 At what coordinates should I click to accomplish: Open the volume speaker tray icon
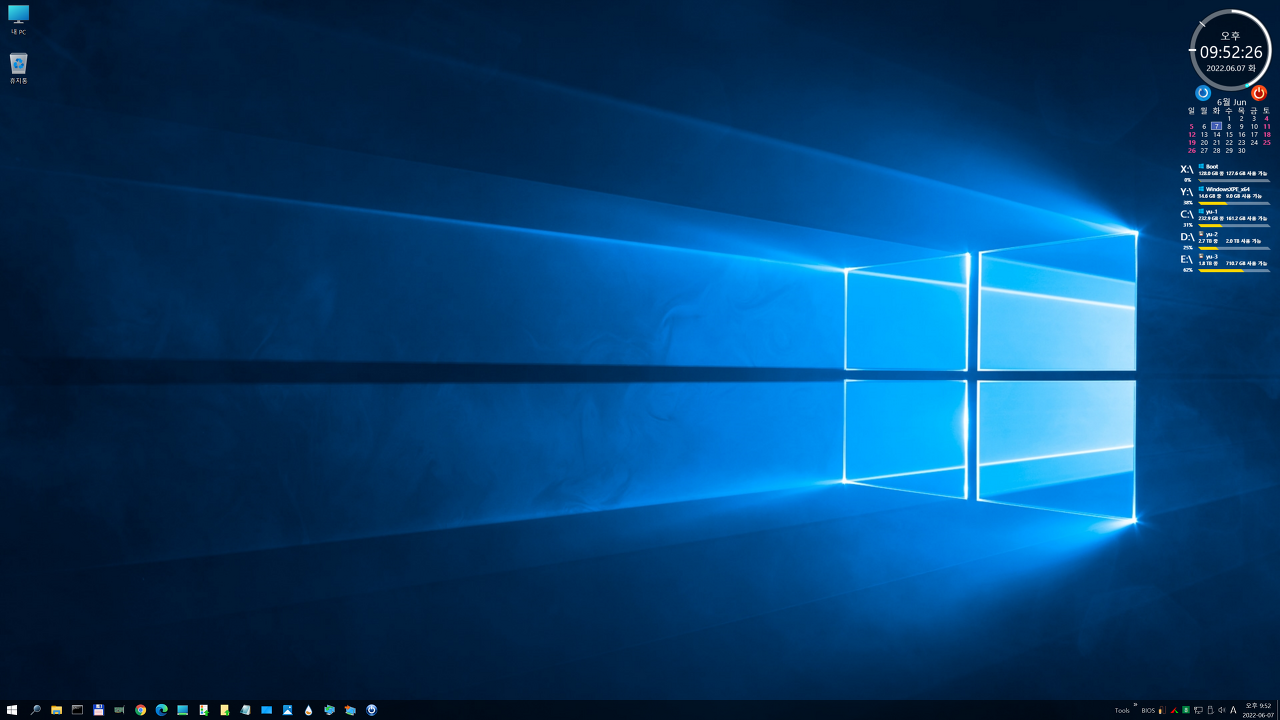click(1221, 710)
